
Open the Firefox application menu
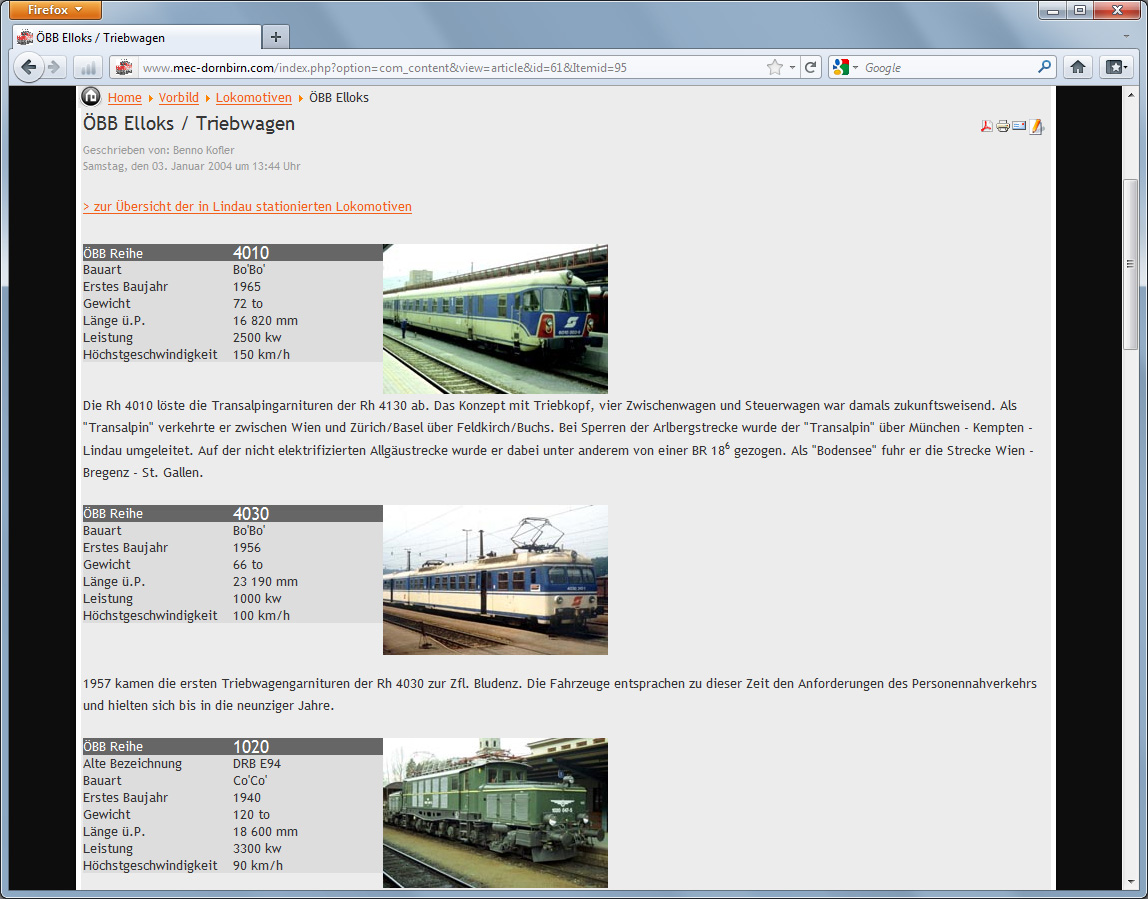[55, 10]
